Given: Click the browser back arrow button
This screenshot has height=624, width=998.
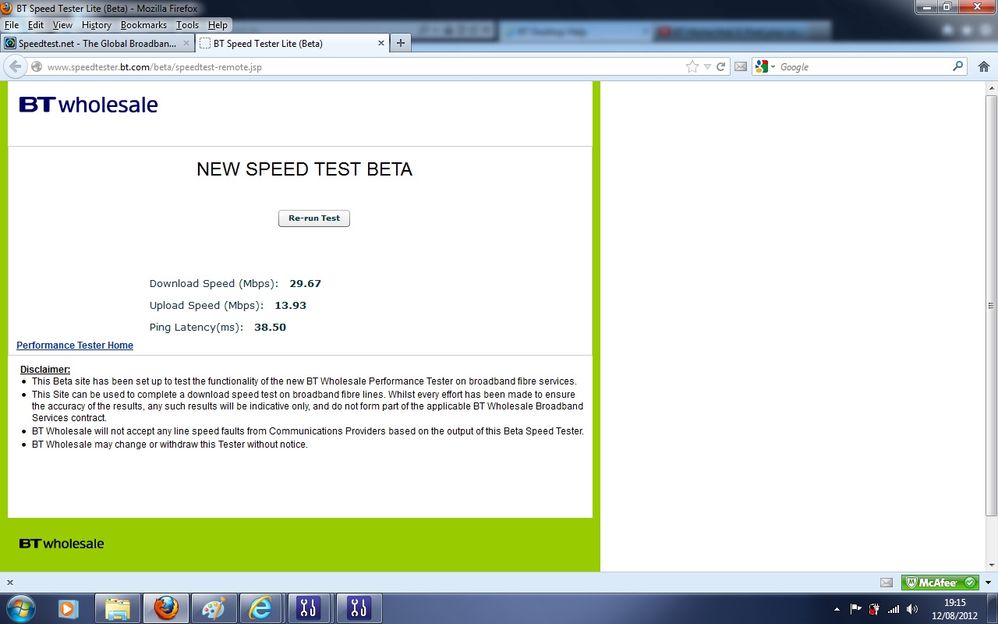Looking at the screenshot, I should [15, 67].
